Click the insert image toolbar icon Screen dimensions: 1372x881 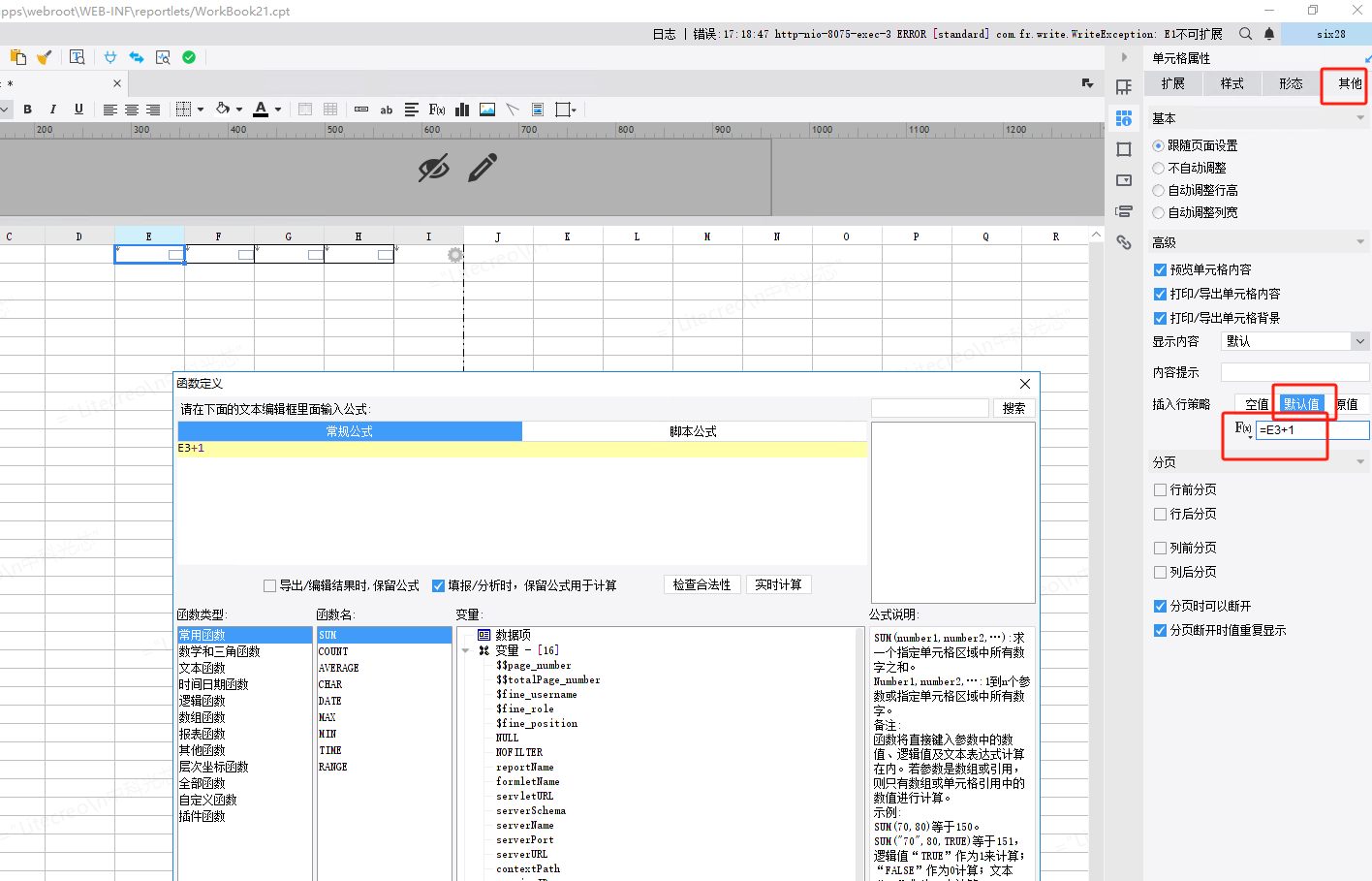[x=487, y=110]
